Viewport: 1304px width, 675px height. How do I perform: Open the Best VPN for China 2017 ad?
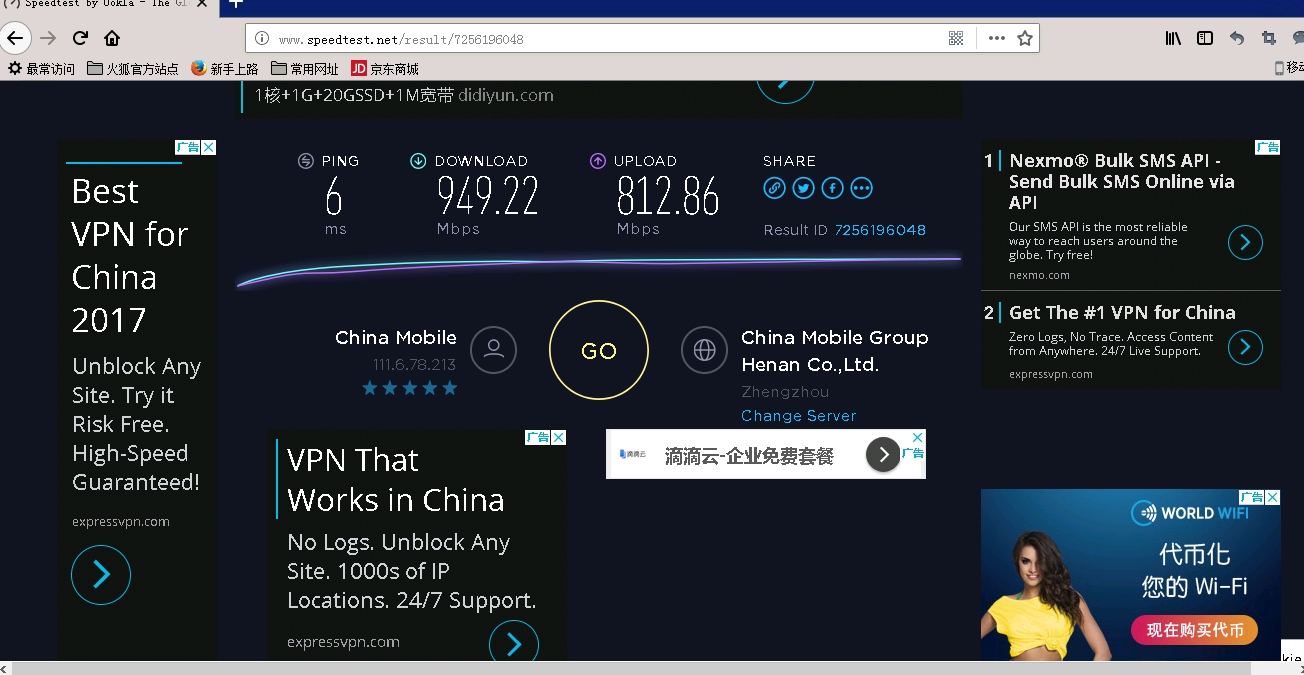click(x=130, y=255)
